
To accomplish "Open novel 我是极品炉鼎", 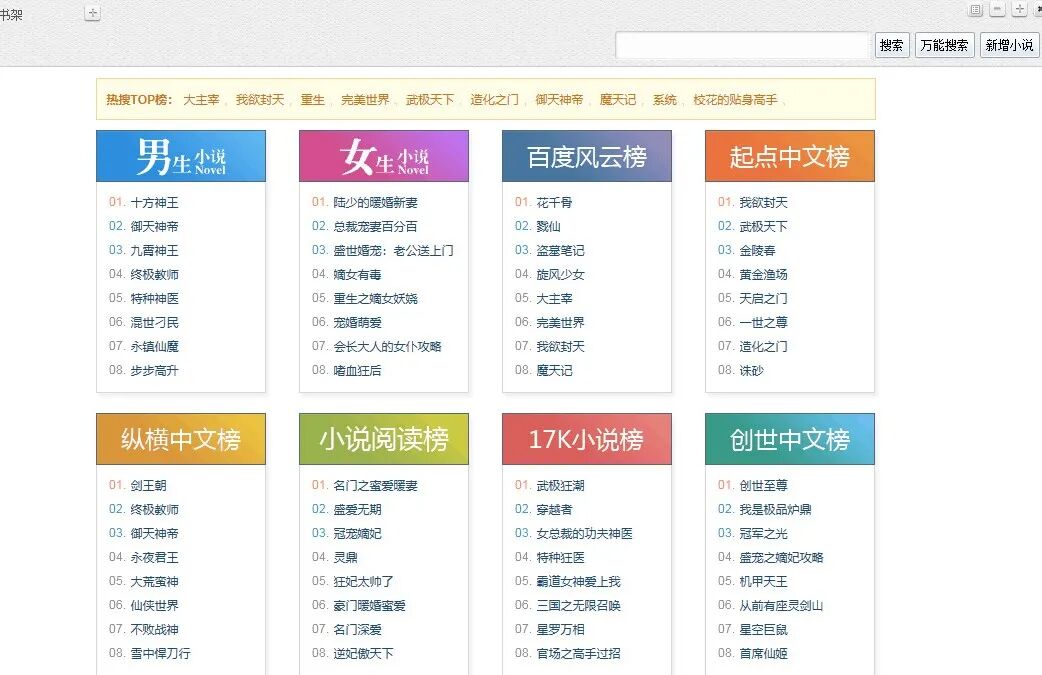I will [x=775, y=510].
